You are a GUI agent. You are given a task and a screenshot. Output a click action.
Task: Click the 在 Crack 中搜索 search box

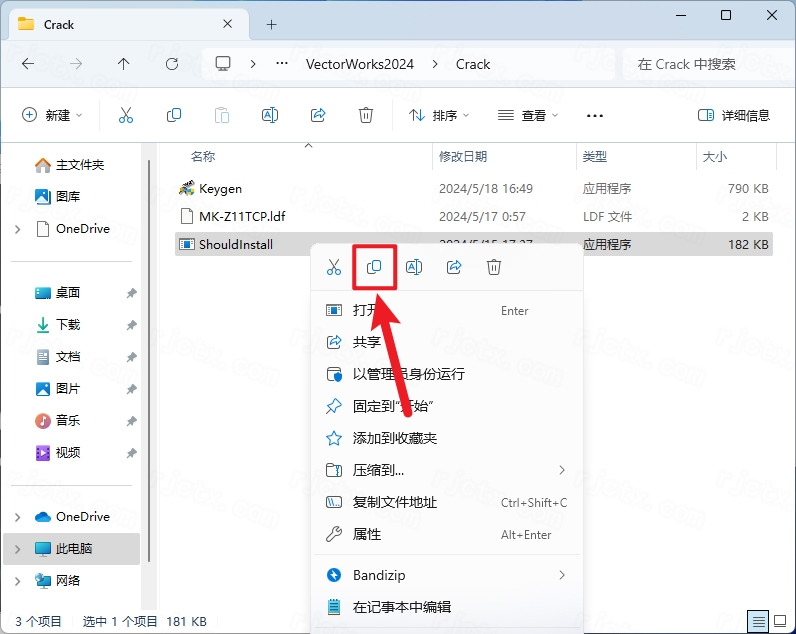click(x=700, y=64)
